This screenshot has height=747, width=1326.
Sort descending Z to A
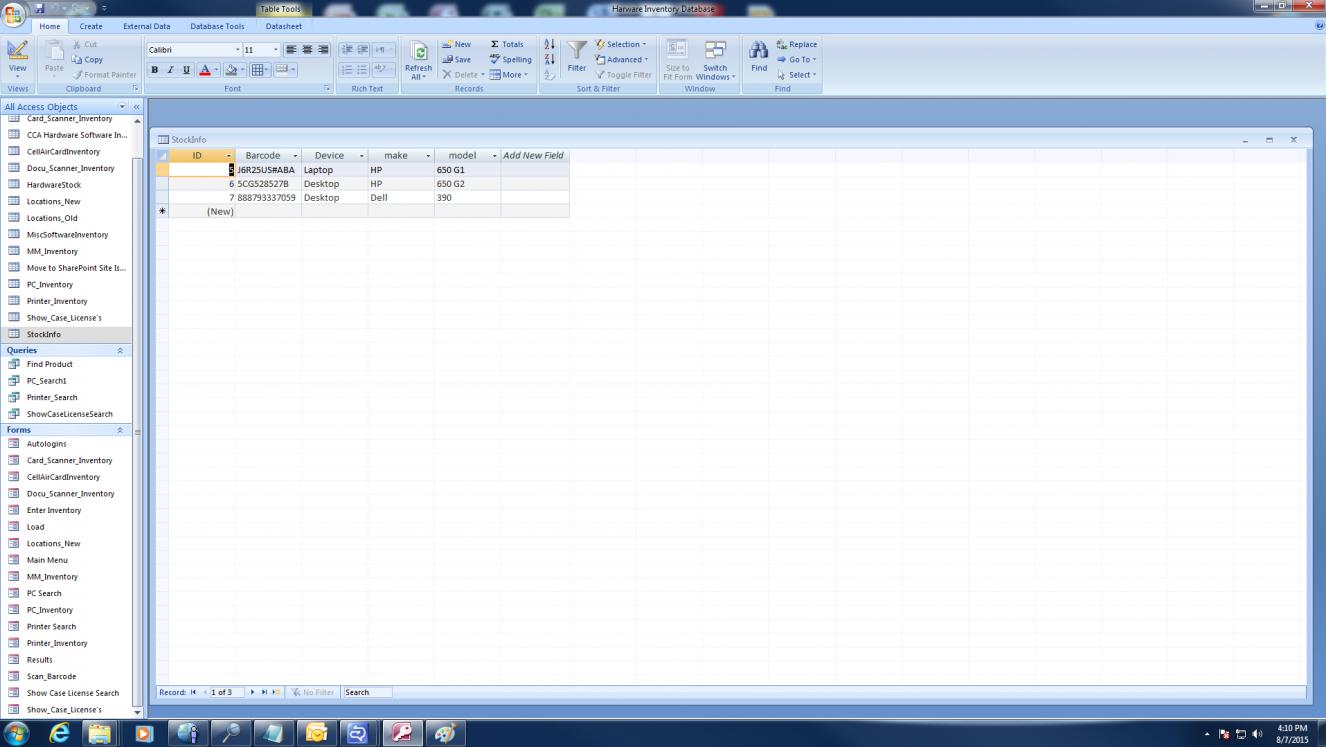[549, 60]
